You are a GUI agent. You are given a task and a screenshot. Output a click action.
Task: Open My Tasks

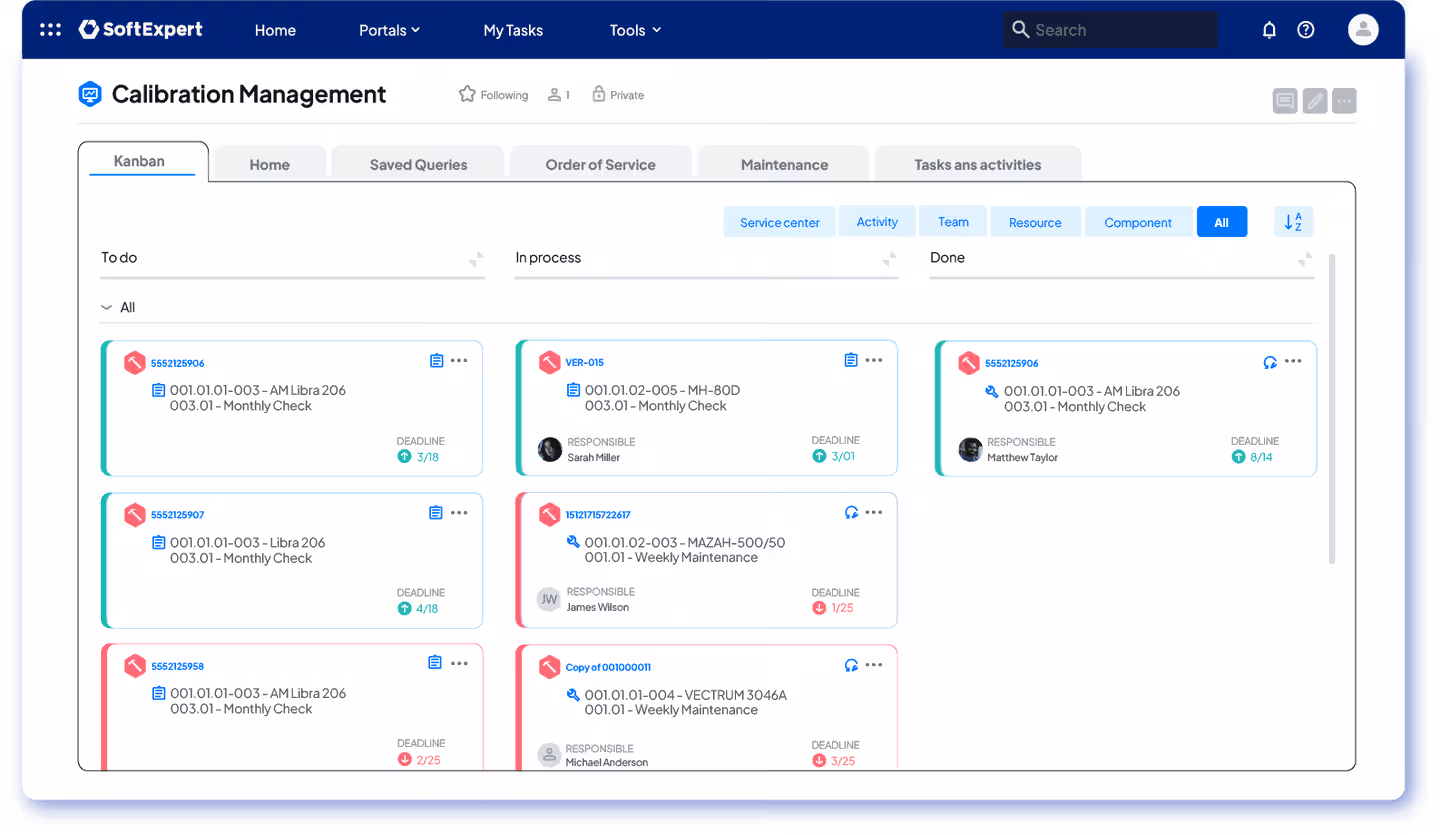[513, 30]
